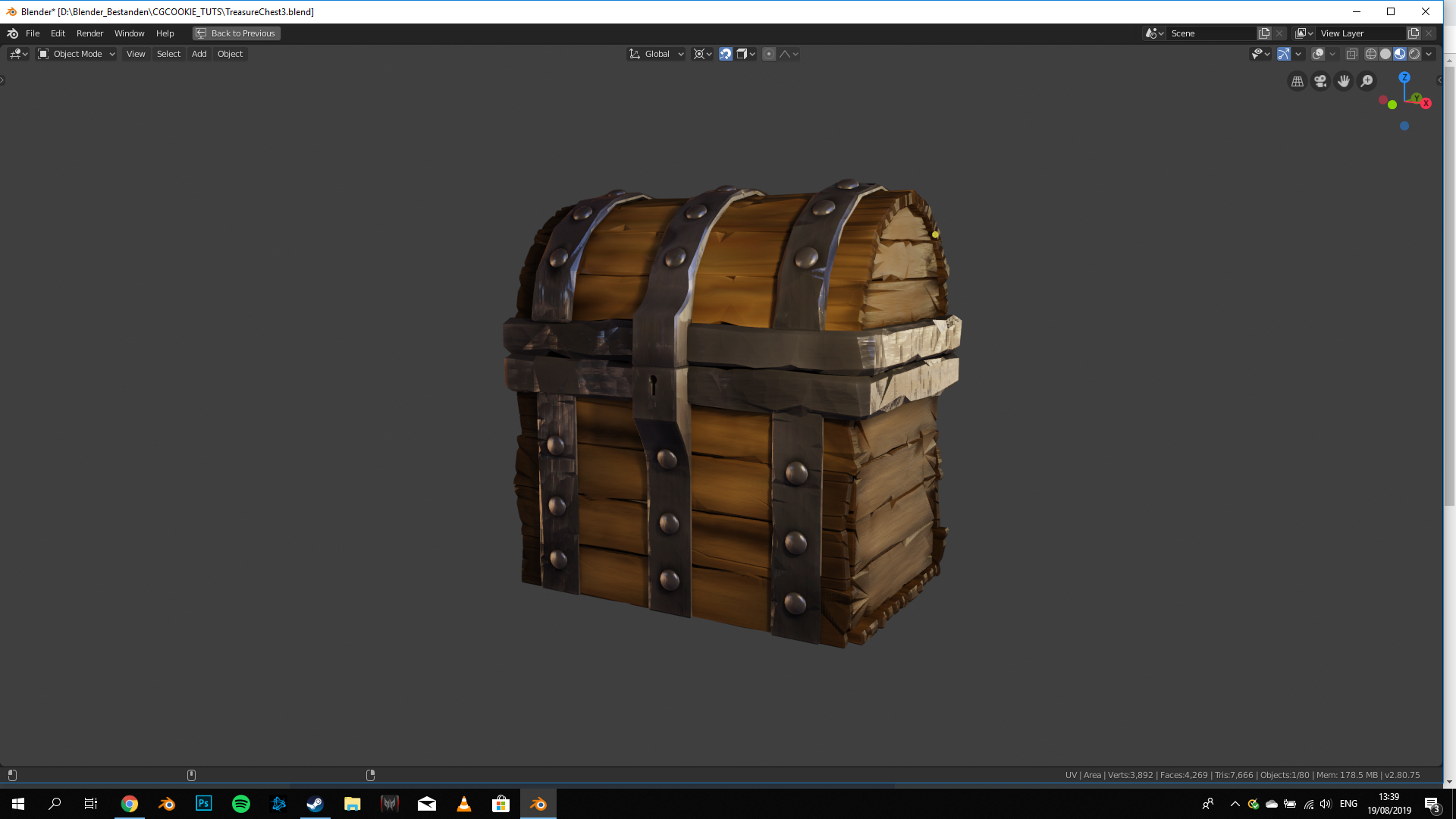This screenshot has width=1456, height=819.
Task: Open Spotify from the Windows taskbar
Action: pos(241,804)
